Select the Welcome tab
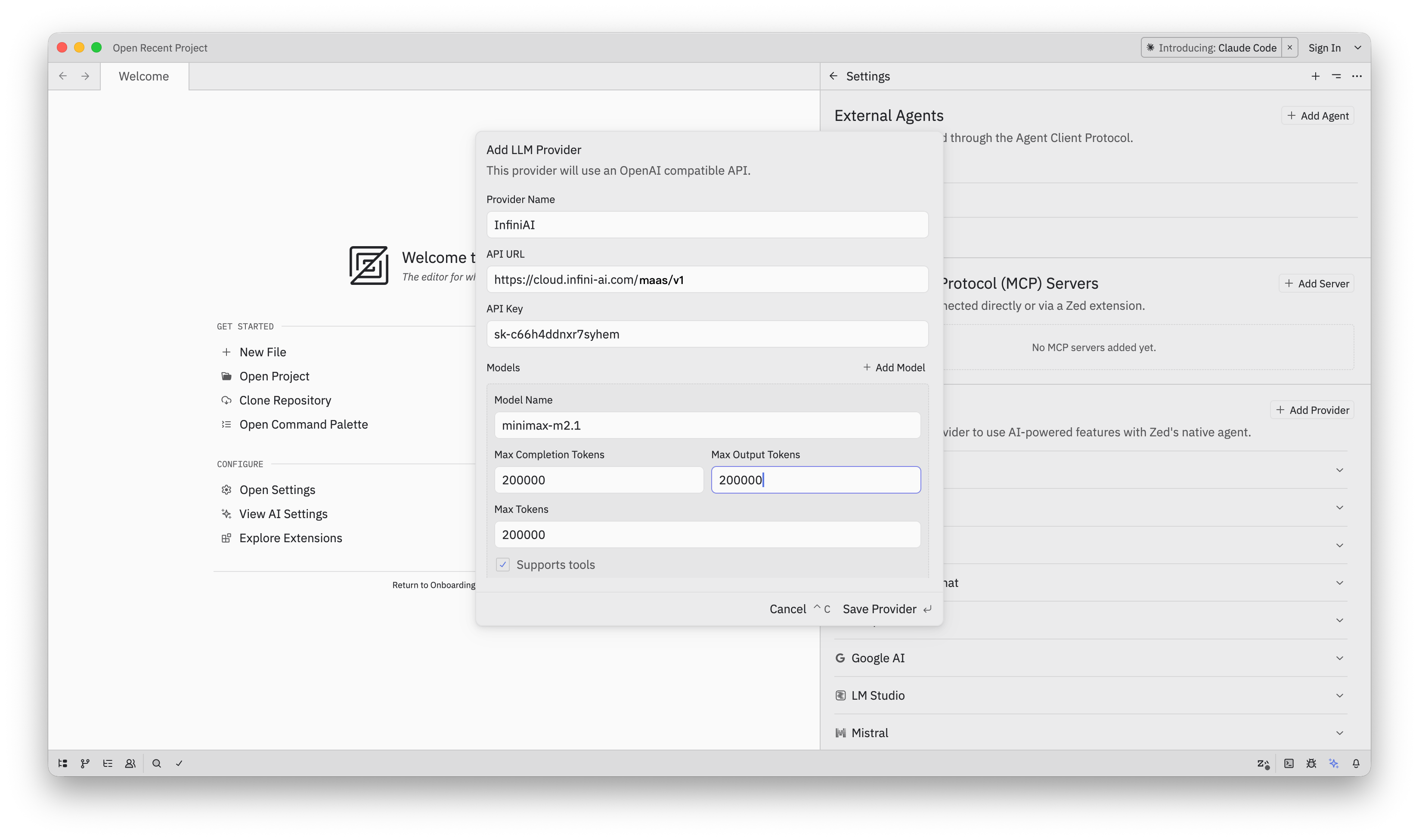 click(x=144, y=77)
